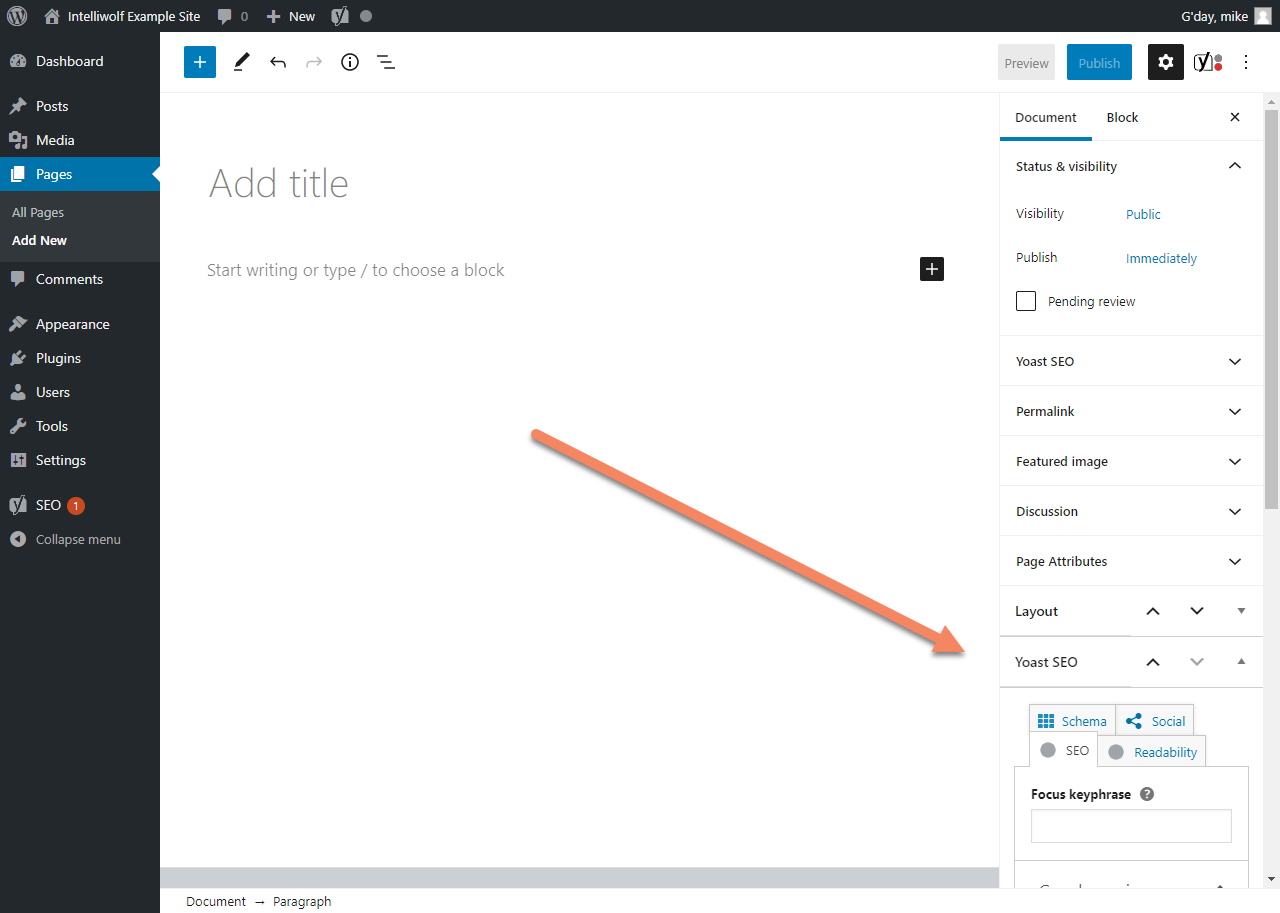Viewport: 1280px width, 913px height.
Task: Click the Redo arrow
Action: (314, 62)
